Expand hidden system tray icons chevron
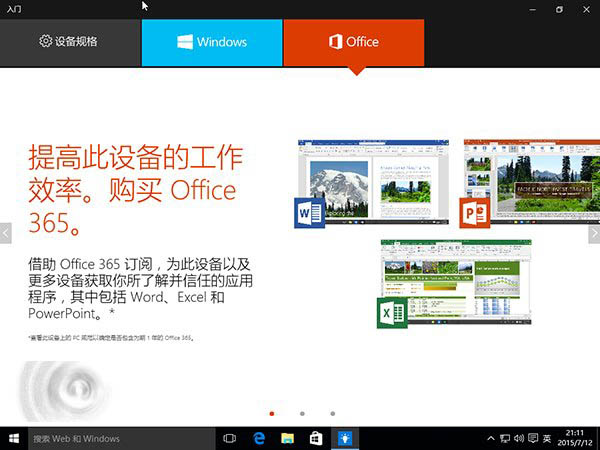Image resolution: width=600 pixels, height=450 pixels. click(x=491, y=439)
